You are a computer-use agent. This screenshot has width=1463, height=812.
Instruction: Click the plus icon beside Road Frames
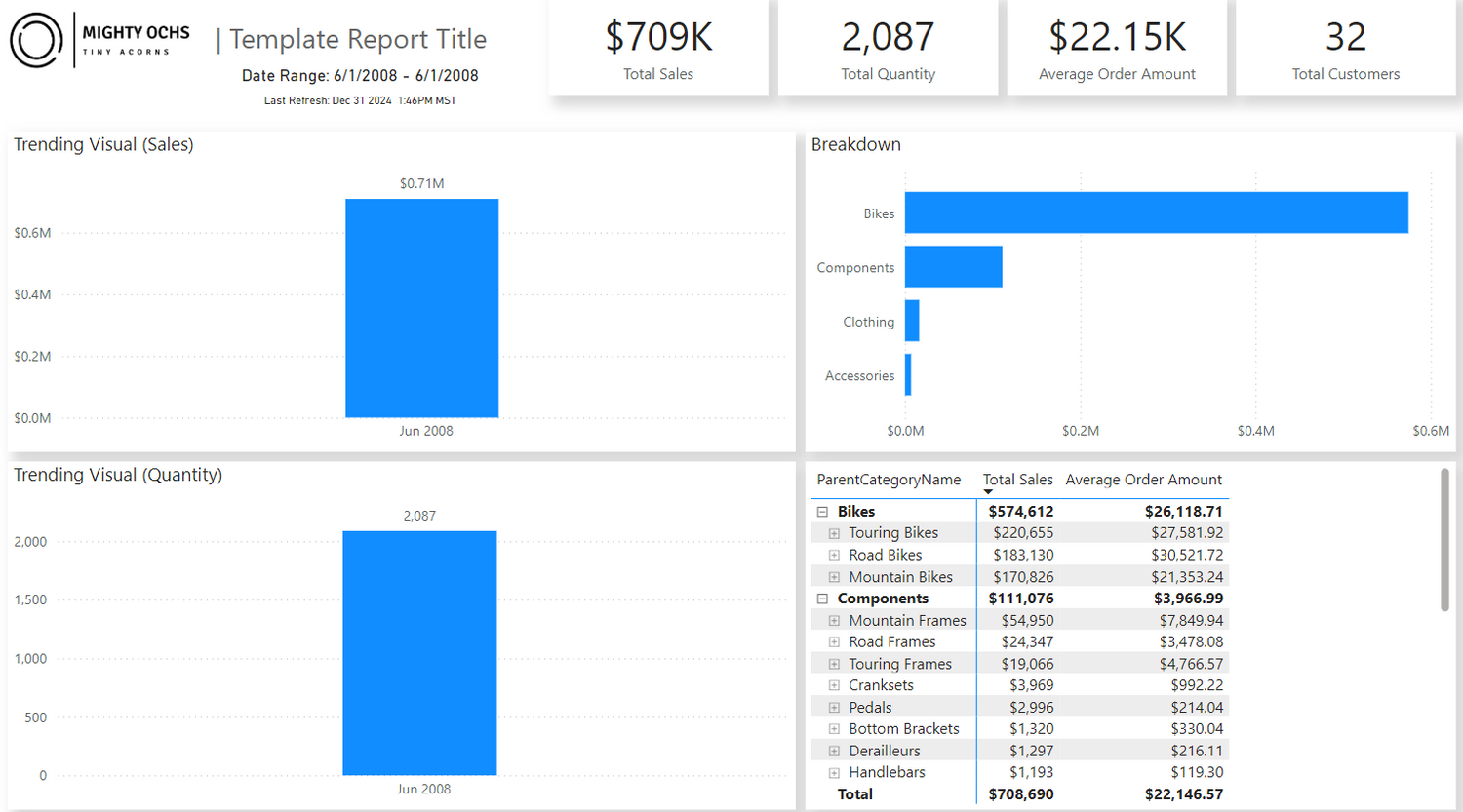(x=834, y=642)
